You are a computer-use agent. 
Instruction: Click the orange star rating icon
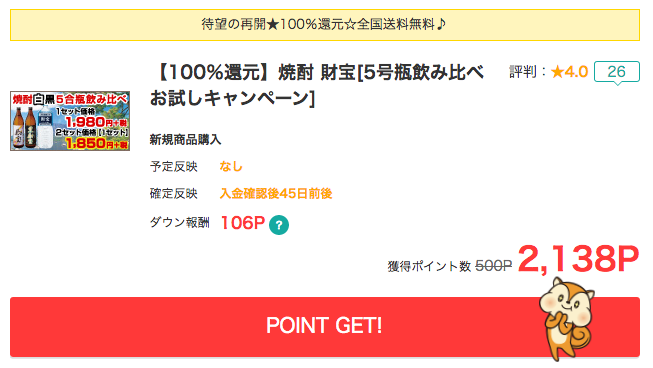tap(557, 72)
